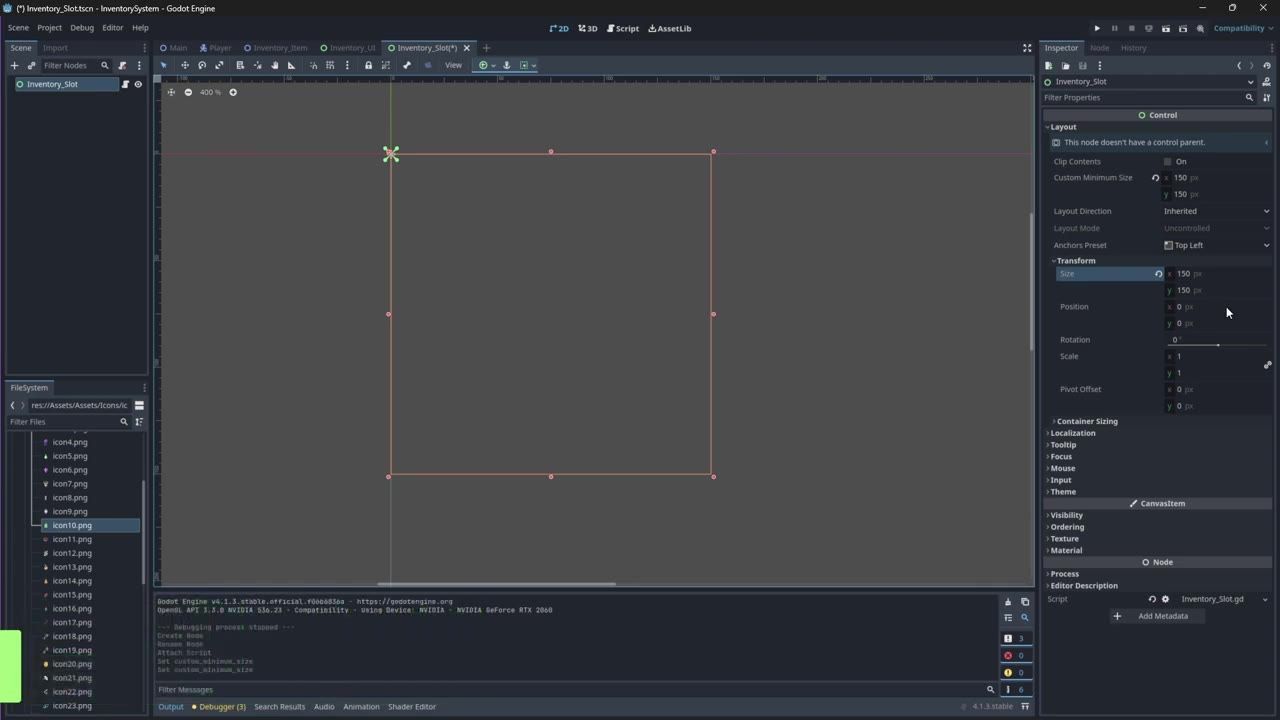Activate the Scale Mode tool
The image size is (1280, 720).
coord(219,65)
